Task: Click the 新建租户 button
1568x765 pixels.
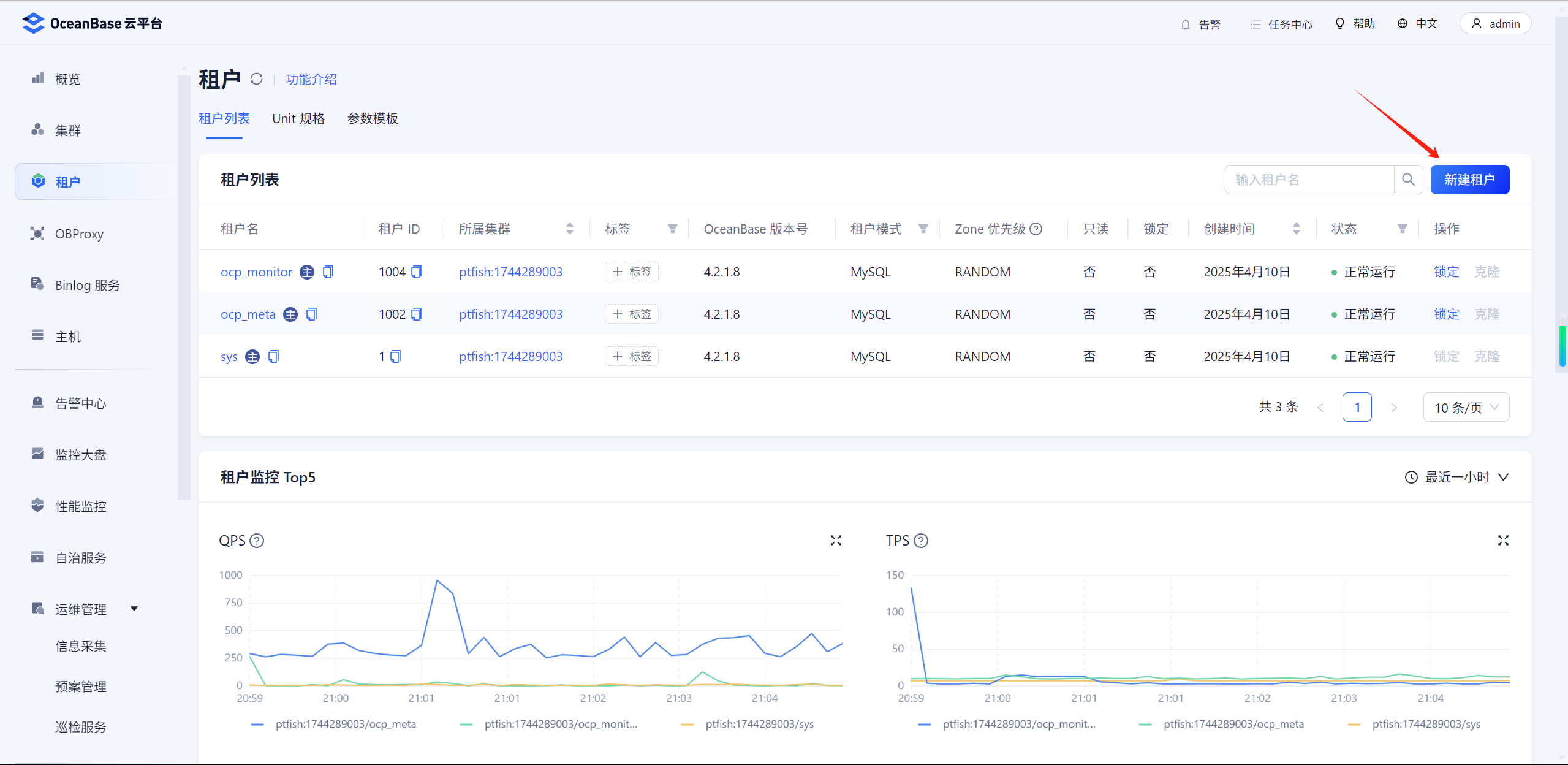Action: coord(1469,180)
